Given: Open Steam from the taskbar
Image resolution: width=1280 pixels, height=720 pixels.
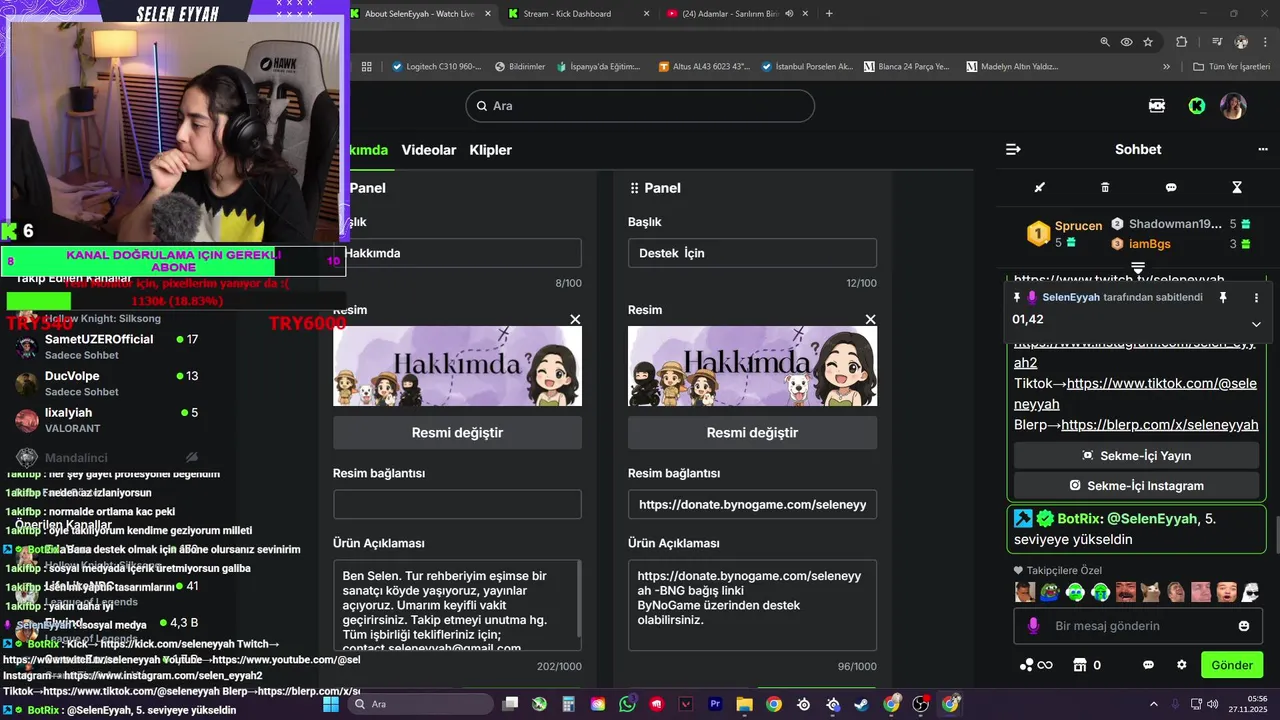Looking at the screenshot, I should 862,704.
